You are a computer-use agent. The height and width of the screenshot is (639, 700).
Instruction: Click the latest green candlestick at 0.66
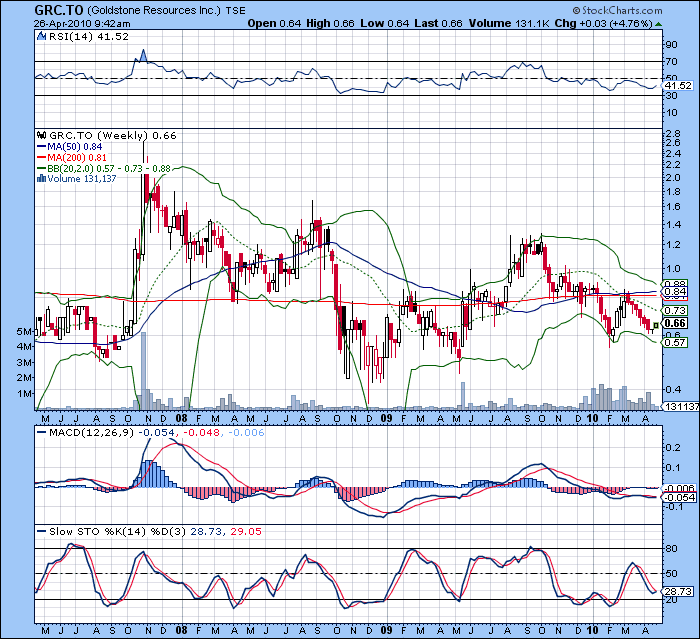(x=655, y=325)
